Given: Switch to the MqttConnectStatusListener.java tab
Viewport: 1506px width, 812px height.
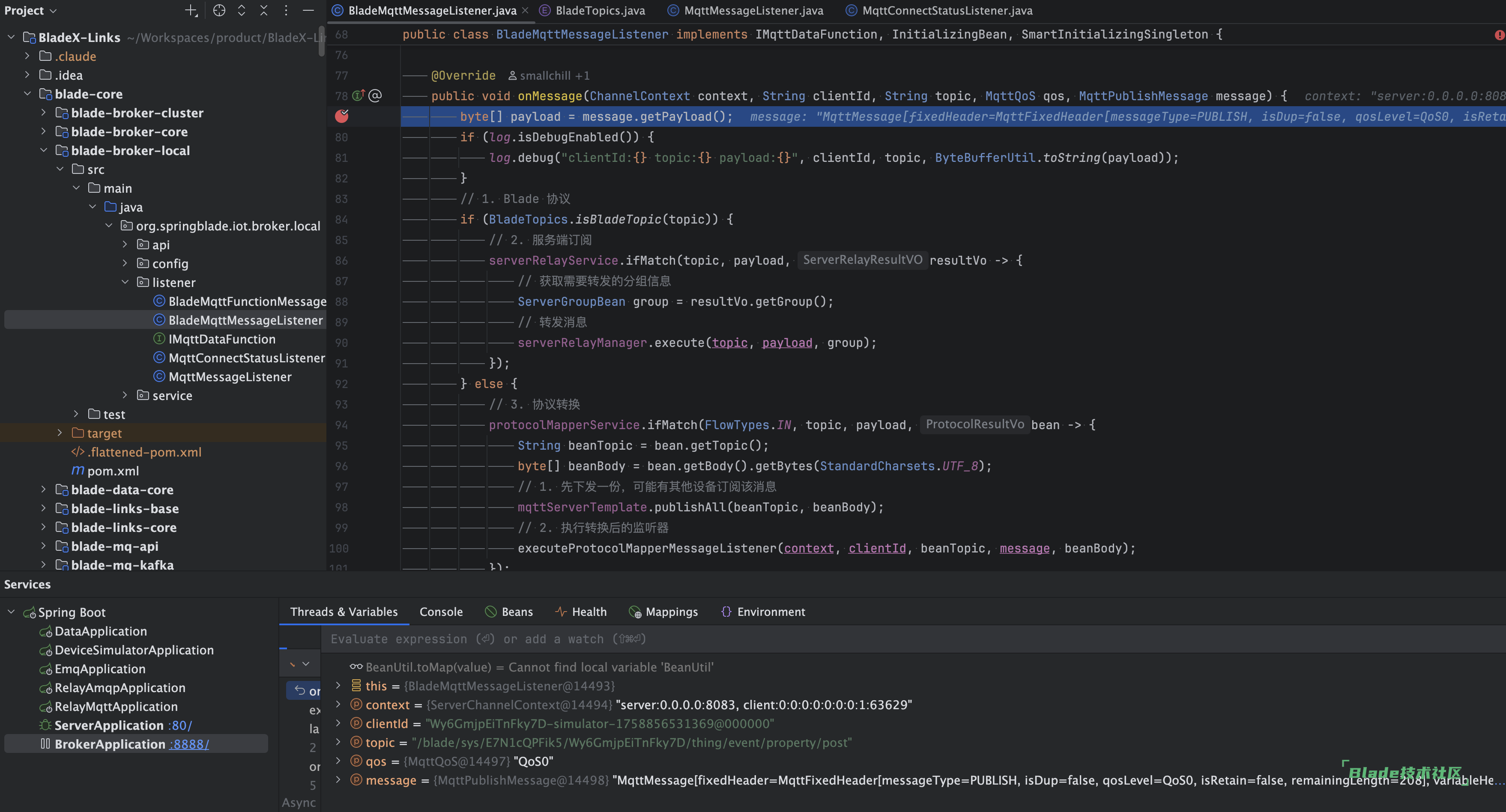Looking at the screenshot, I should click(939, 11).
